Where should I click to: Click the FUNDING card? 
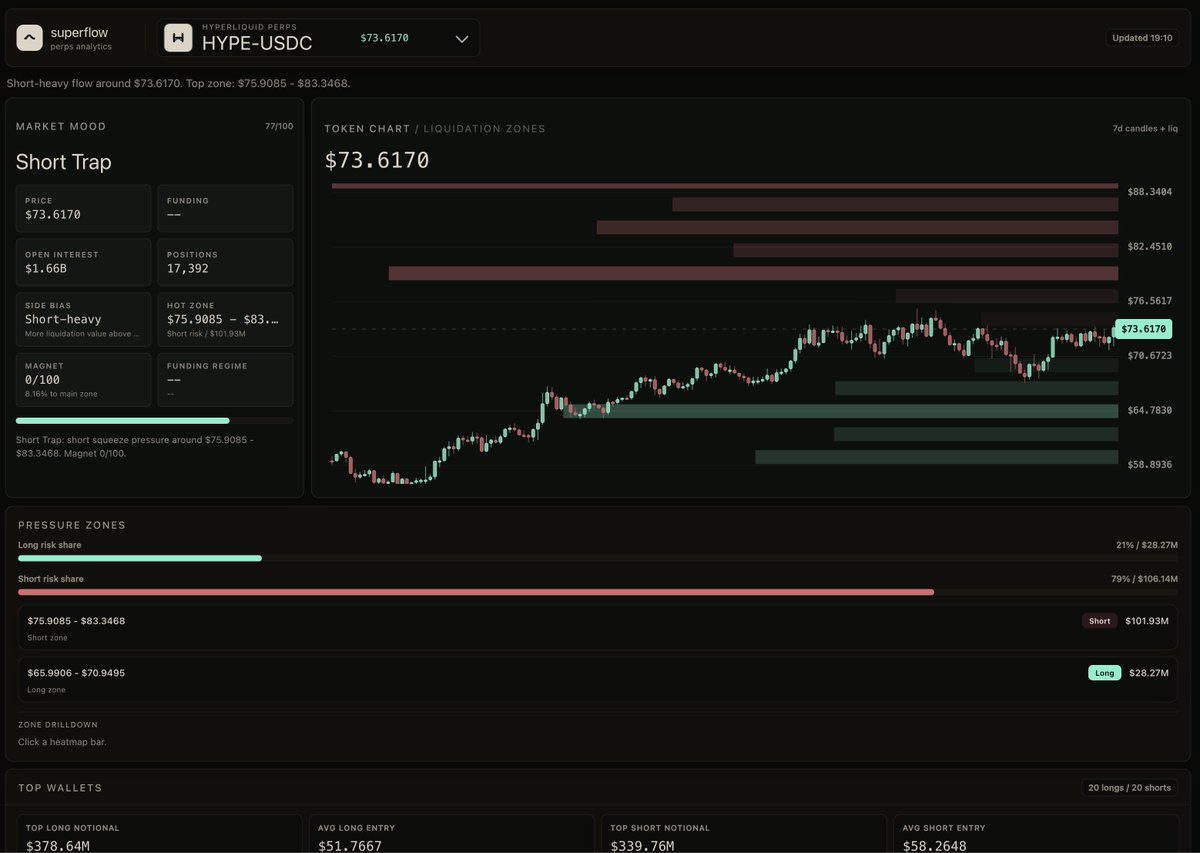[225, 208]
